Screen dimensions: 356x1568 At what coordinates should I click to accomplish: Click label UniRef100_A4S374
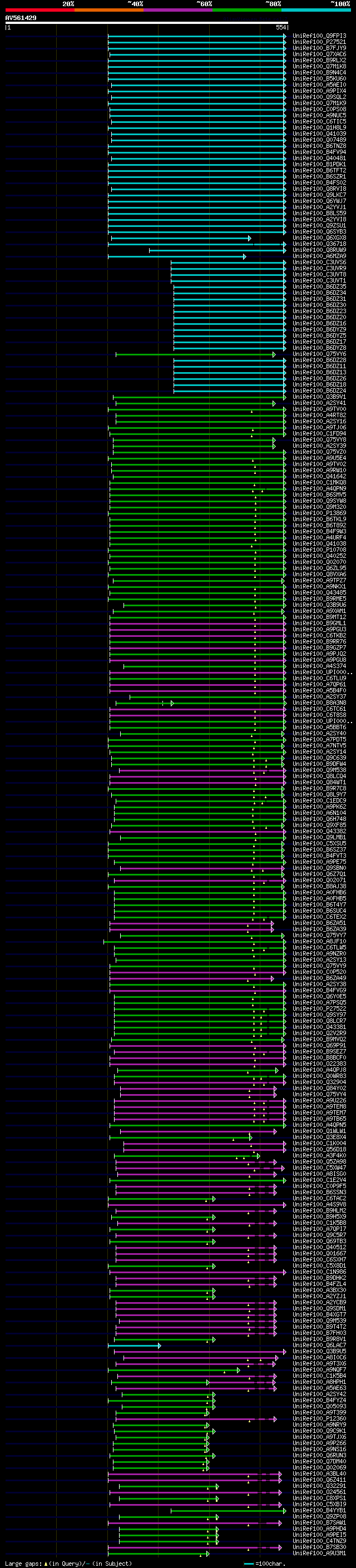[x=319, y=666]
